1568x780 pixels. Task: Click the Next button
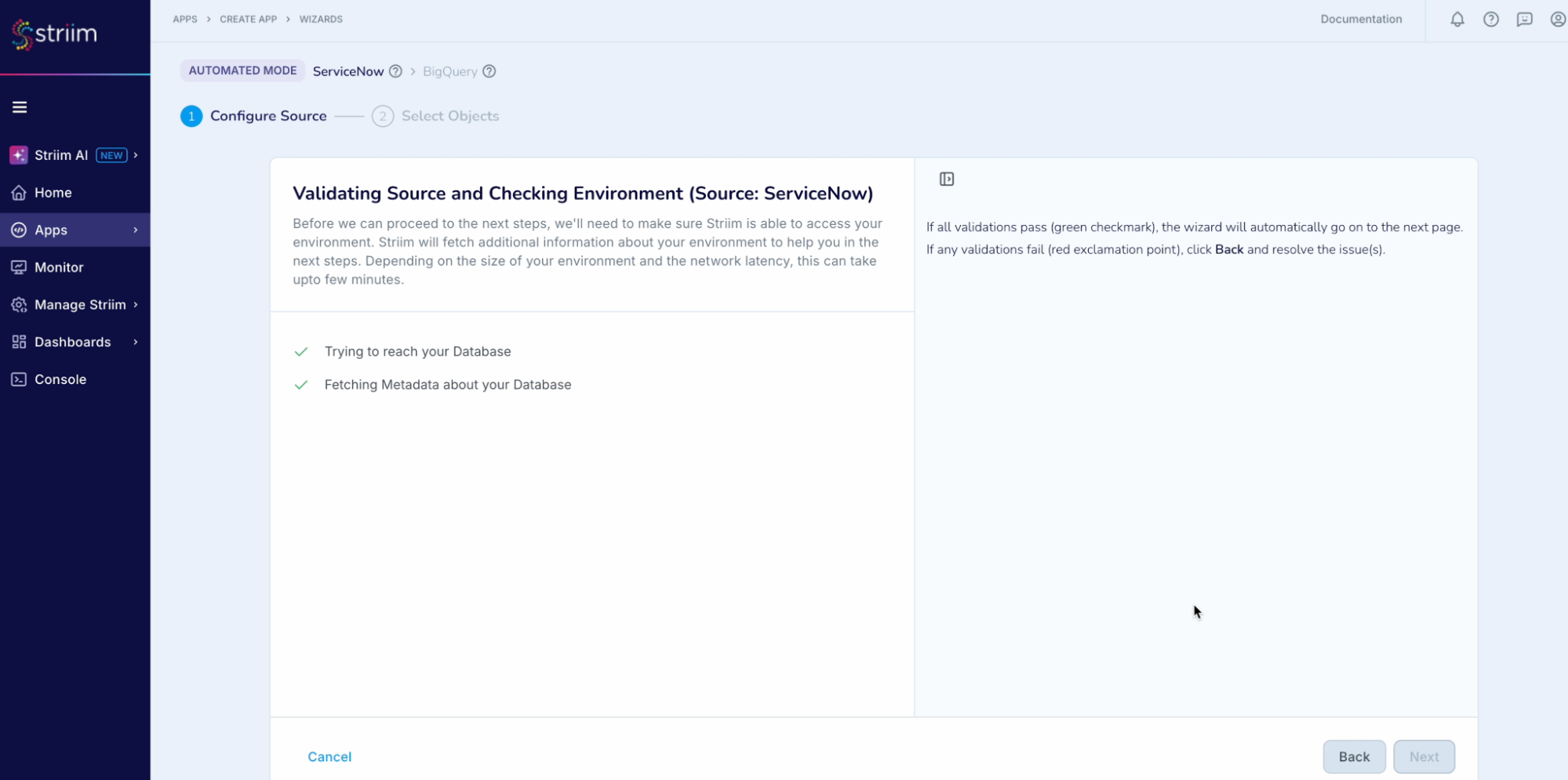[1424, 756]
